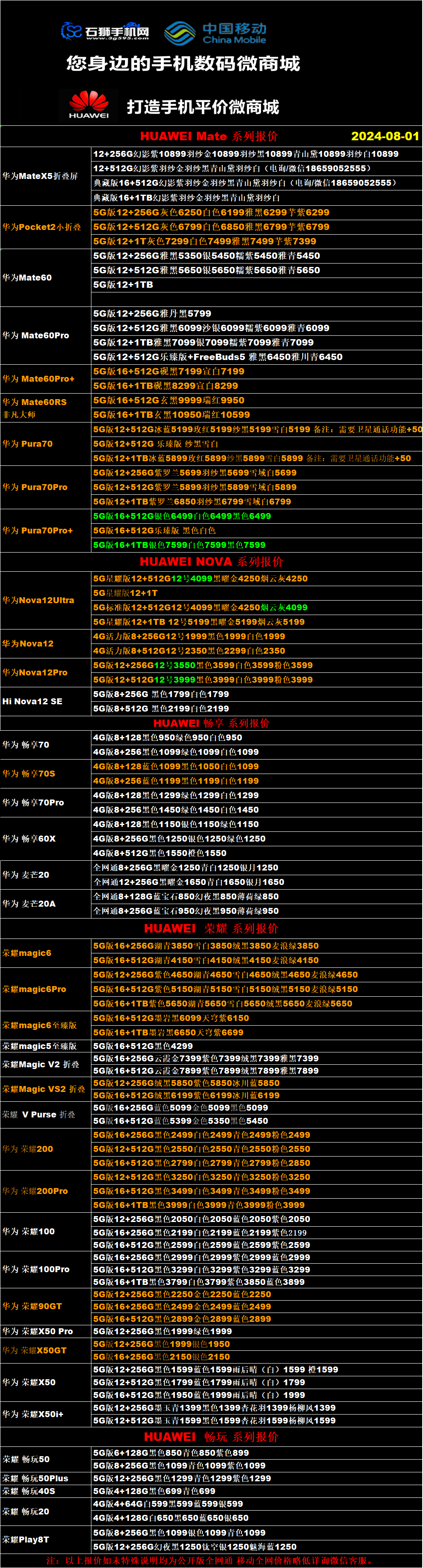Click the 华为 荣耀X50 Pro model cell

(x=45, y=1331)
